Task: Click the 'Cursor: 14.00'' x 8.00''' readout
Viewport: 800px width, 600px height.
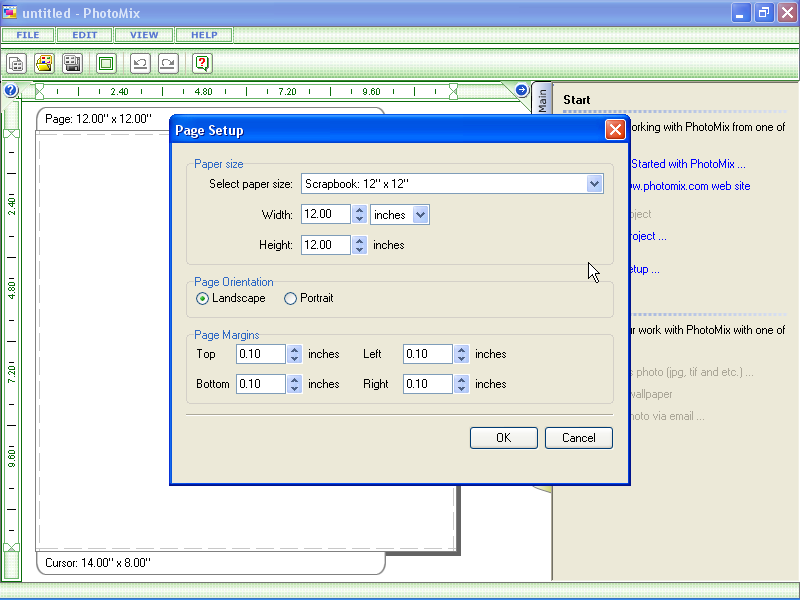Action: (98, 563)
